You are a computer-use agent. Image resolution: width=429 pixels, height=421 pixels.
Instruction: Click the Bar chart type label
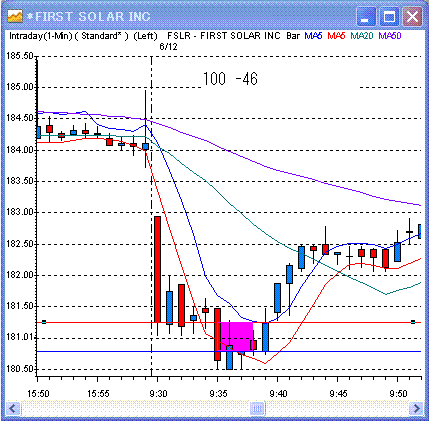293,36
